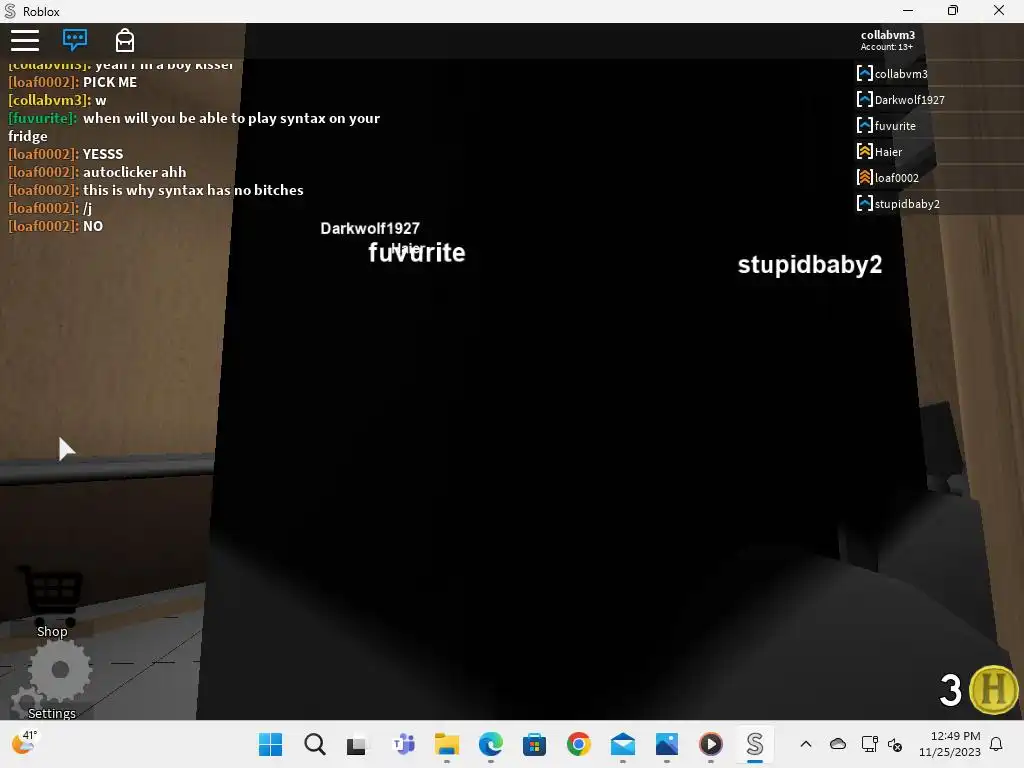1024x768 pixels.
Task: Restore down the Roblox window
Action: pos(953,10)
